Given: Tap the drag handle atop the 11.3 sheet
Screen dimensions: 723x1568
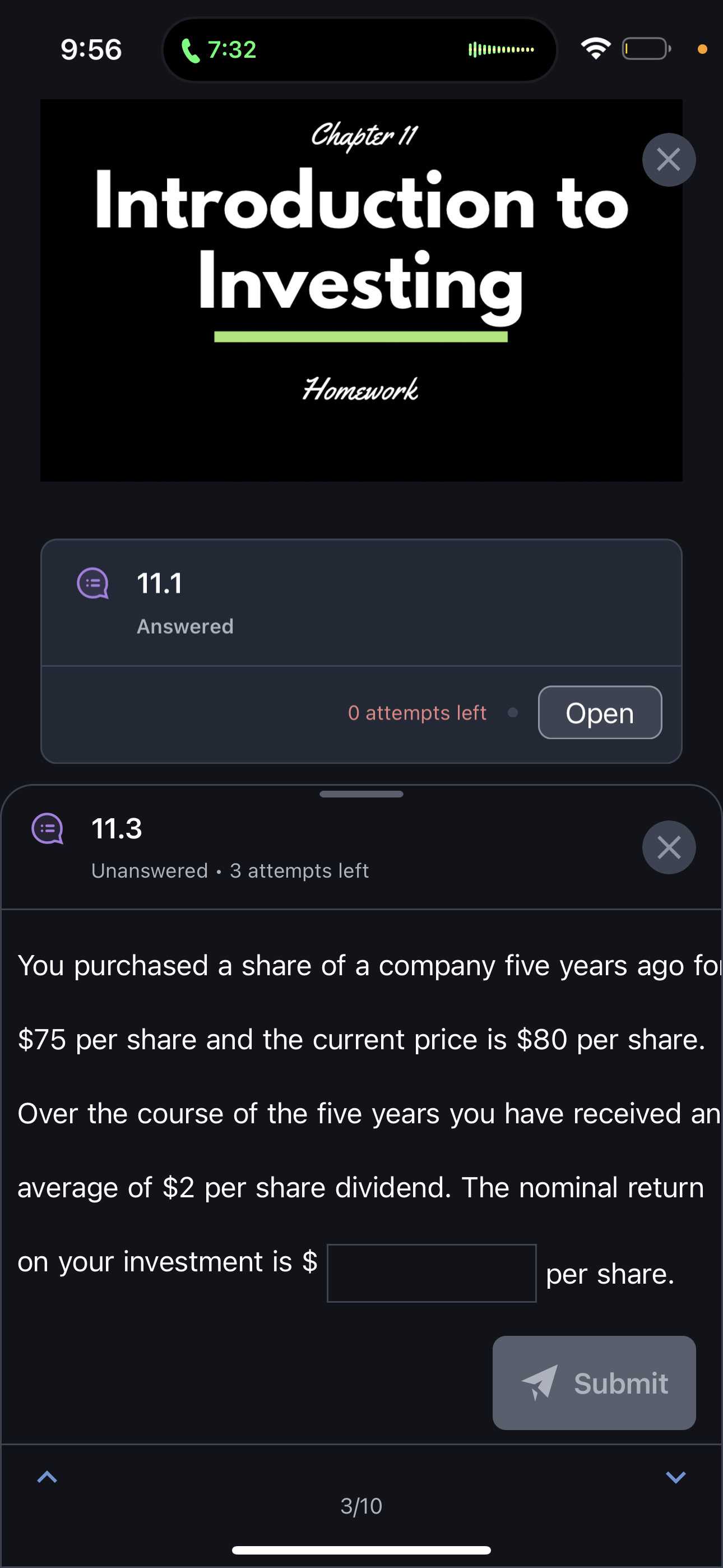Looking at the screenshot, I should click(361, 794).
